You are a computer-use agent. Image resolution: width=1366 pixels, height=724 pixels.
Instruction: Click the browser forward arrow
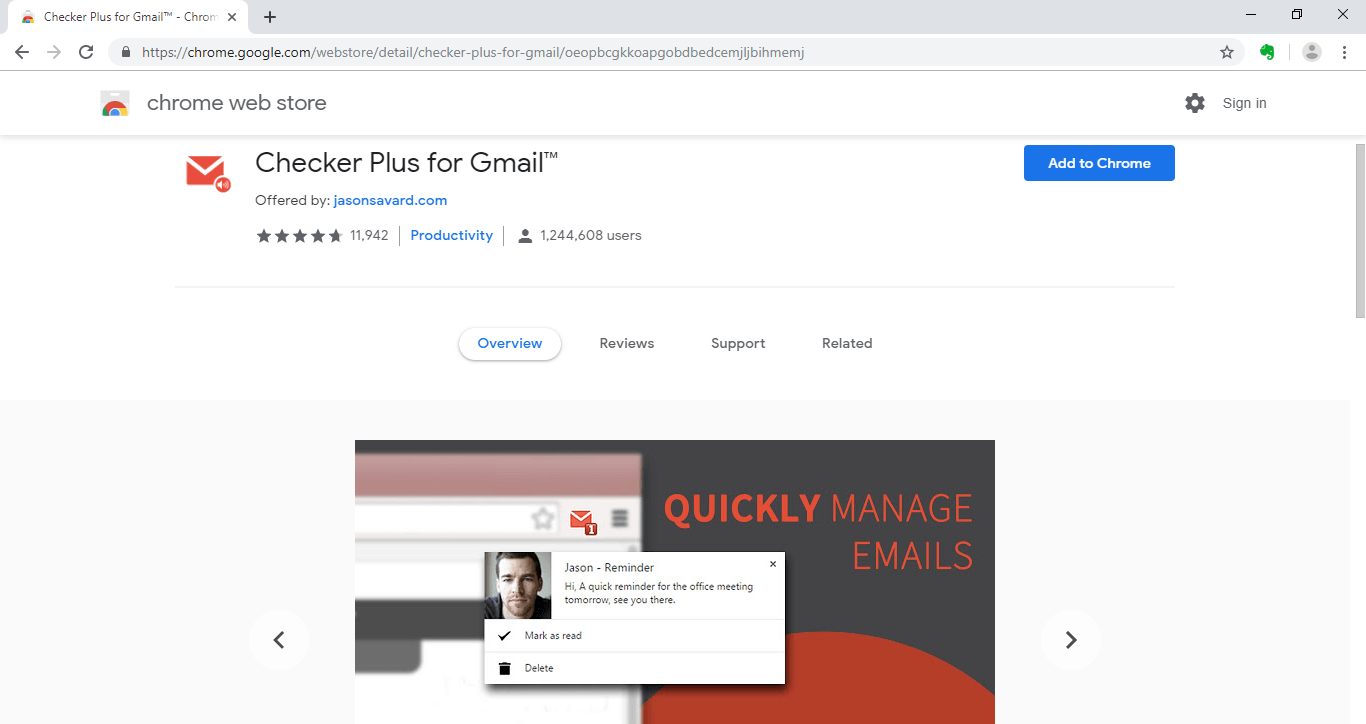[x=54, y=52]
